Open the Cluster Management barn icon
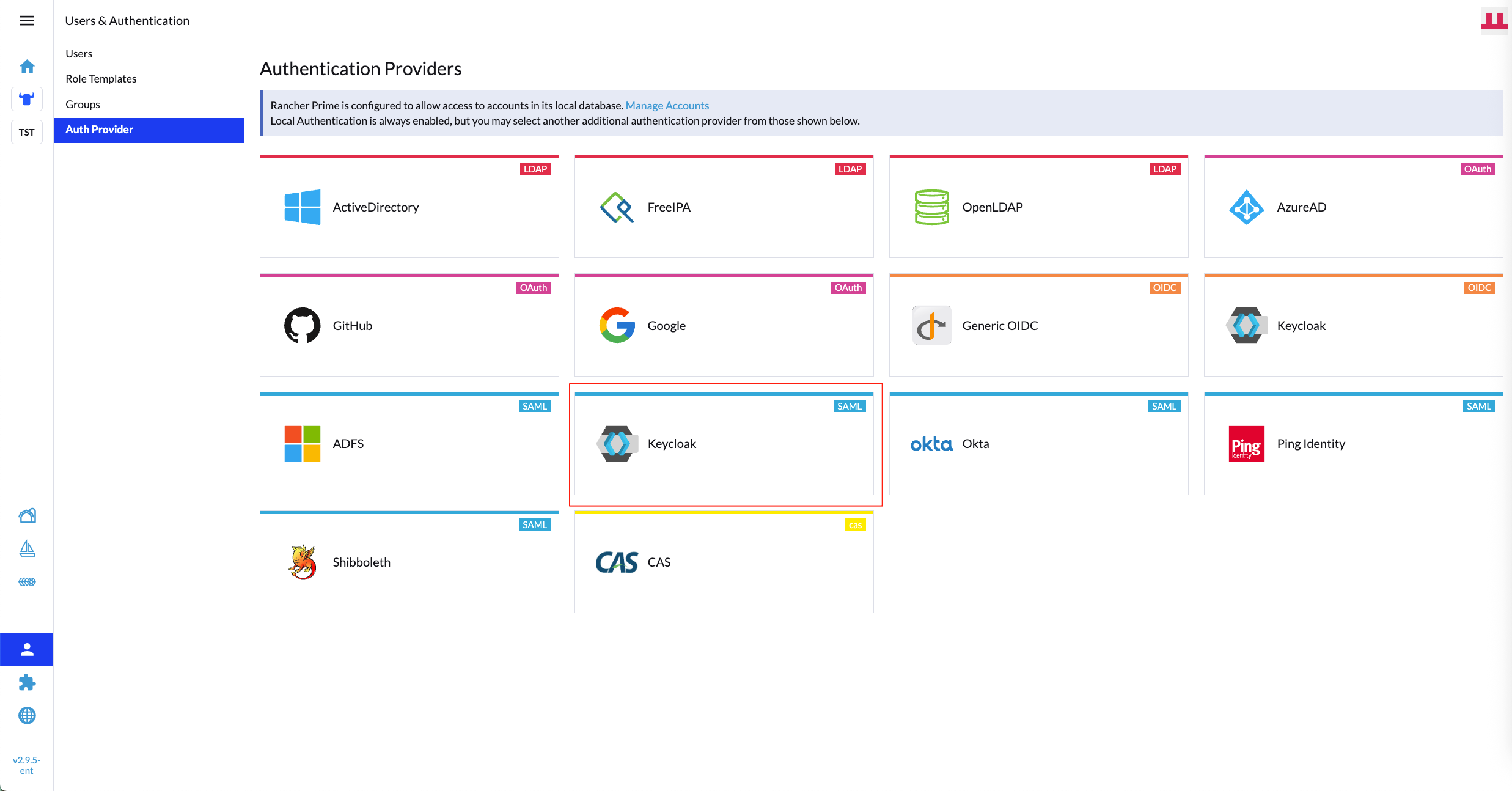The width and height of the screenshot is (1512, 791). point(27,515)
